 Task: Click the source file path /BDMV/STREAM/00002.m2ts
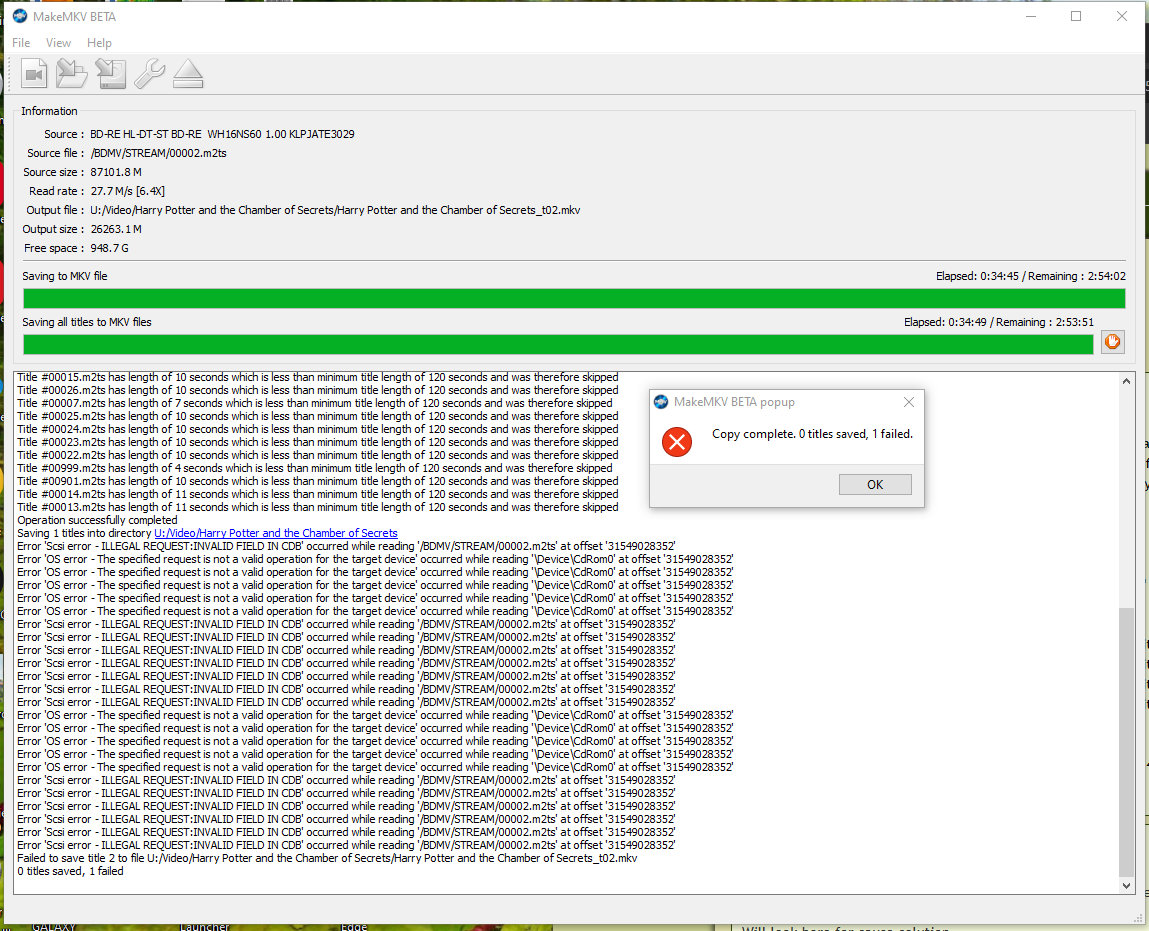158,153
